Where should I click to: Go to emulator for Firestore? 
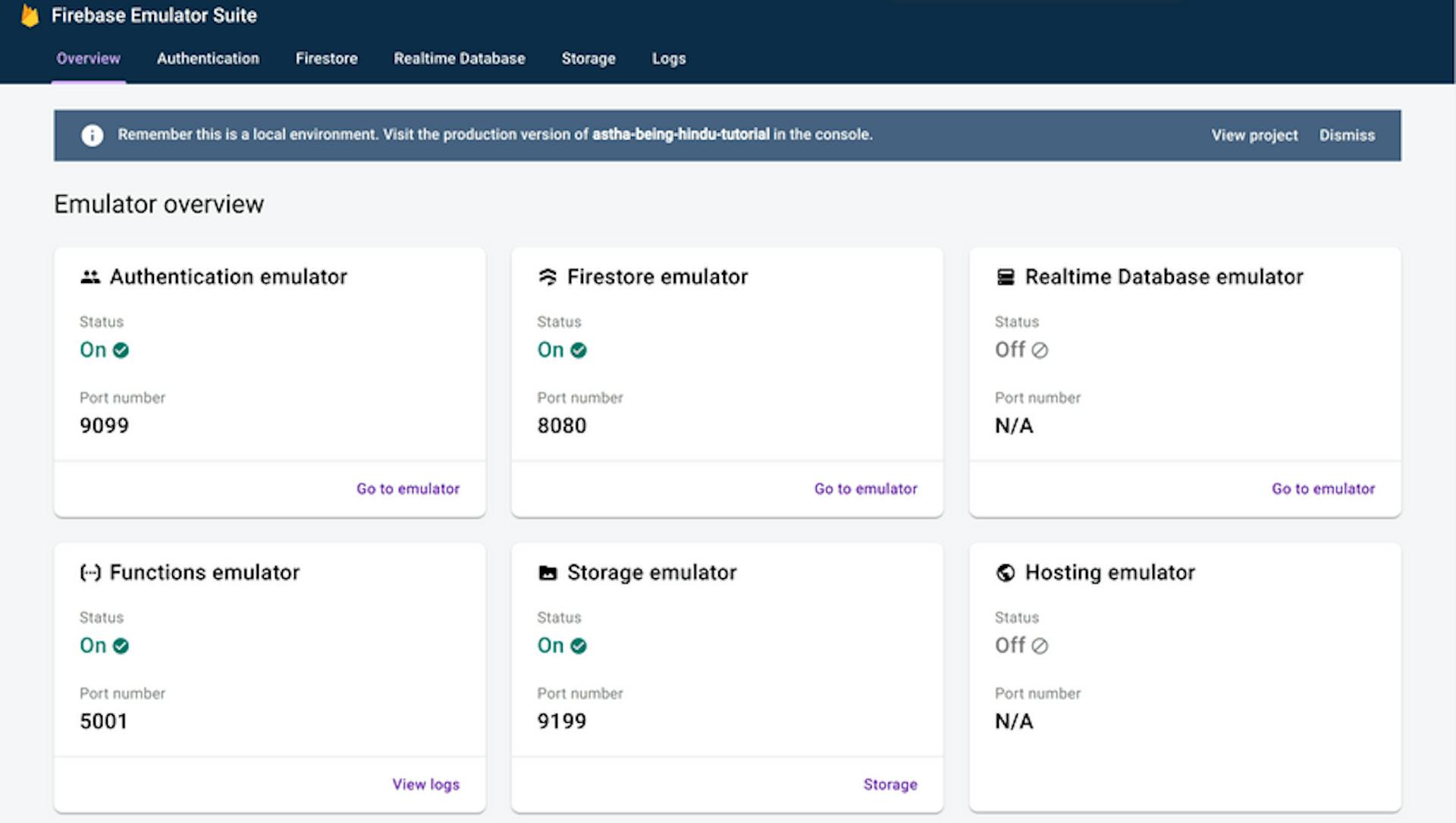tap(865, 489)
